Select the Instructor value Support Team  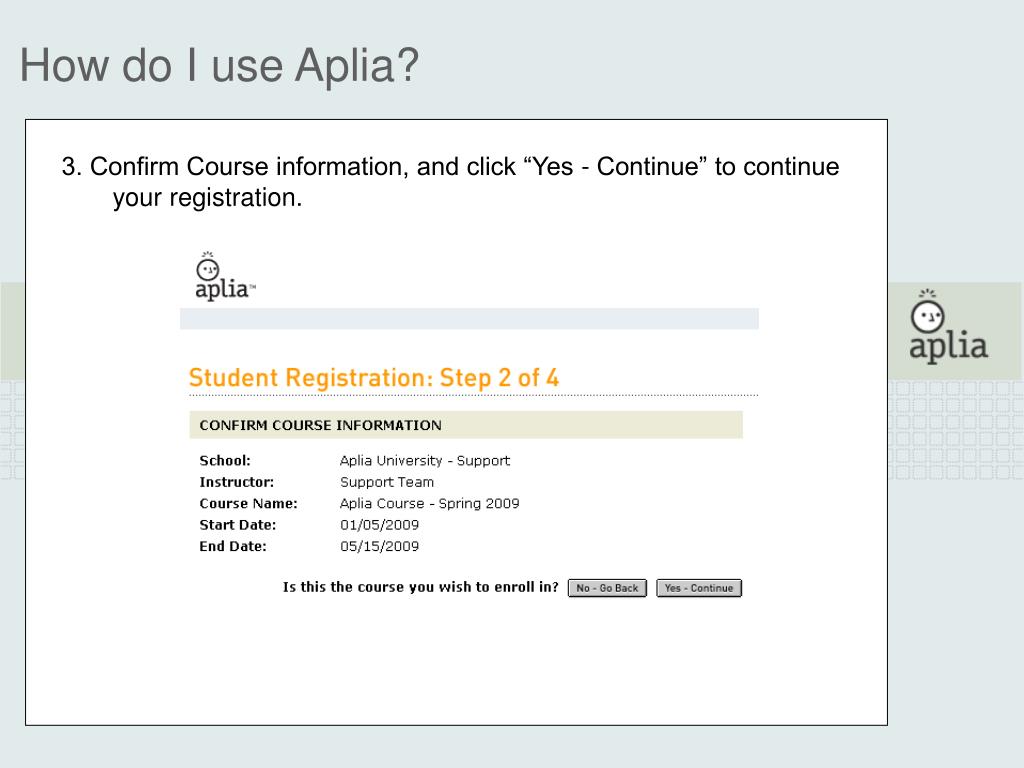tap(387, 482)
